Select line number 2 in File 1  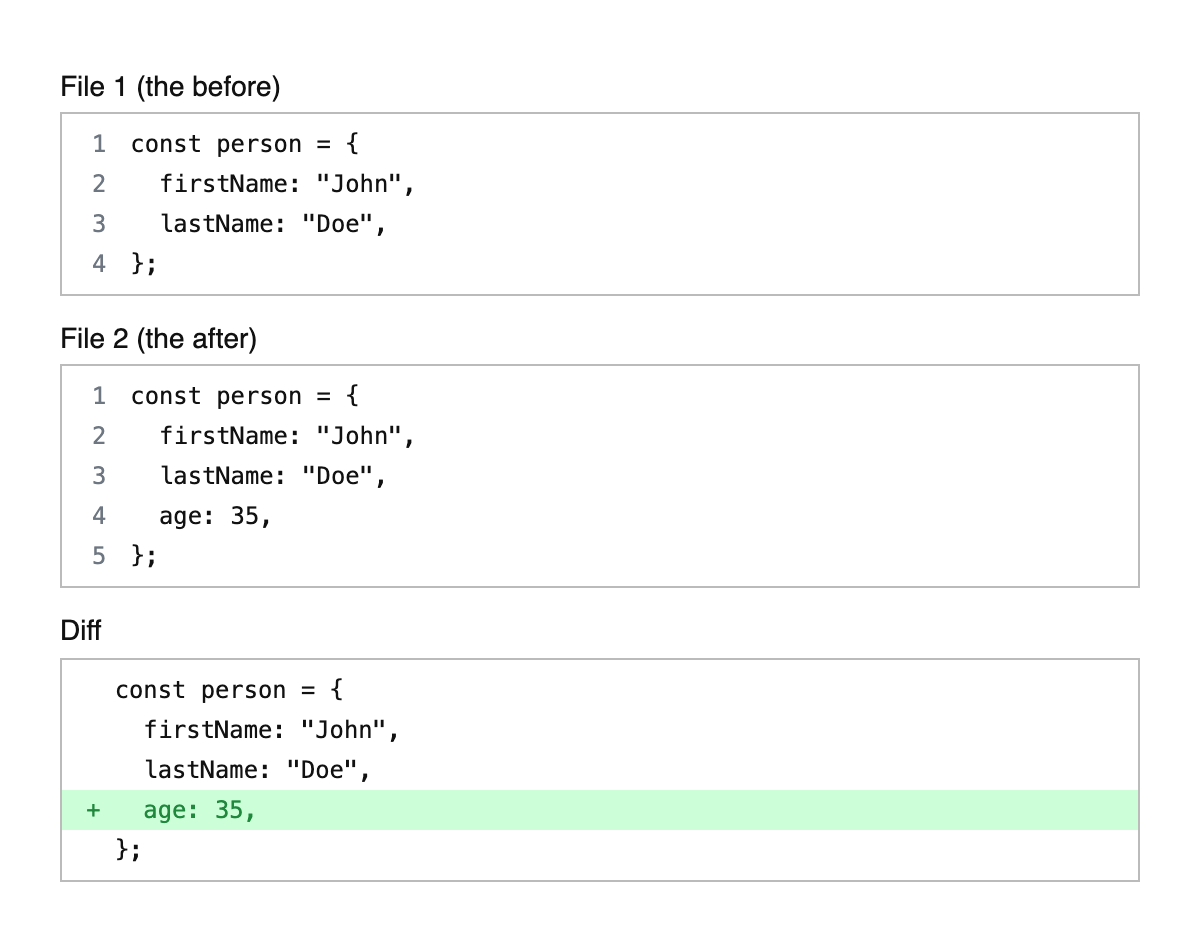(98, 184)
